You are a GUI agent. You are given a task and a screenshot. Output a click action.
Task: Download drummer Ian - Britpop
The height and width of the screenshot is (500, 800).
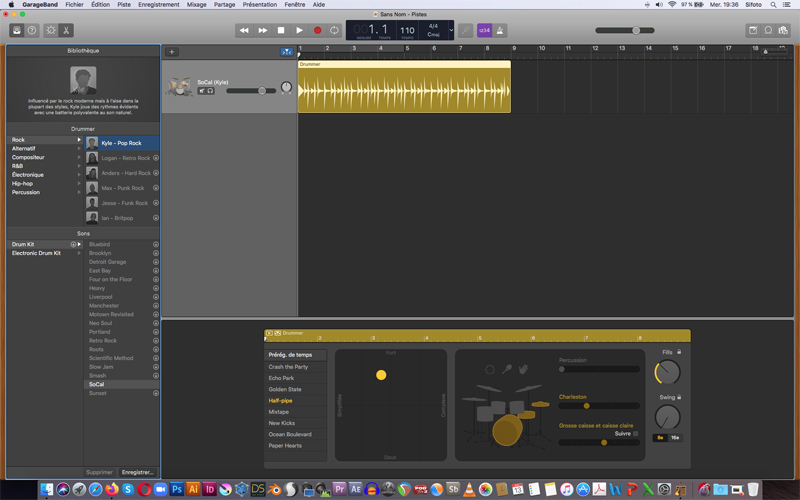[x=156, y=218]
